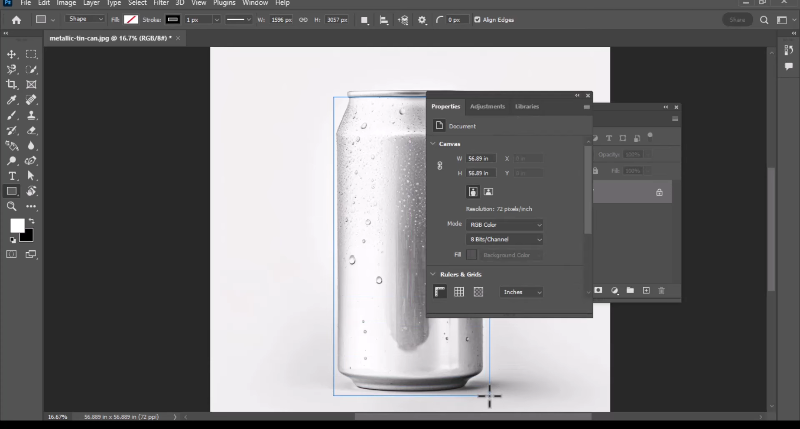Screen dimensions: 800x429
Task: Open the 8 Bits/Channel dropdown
Action: (x=505, y=240)
